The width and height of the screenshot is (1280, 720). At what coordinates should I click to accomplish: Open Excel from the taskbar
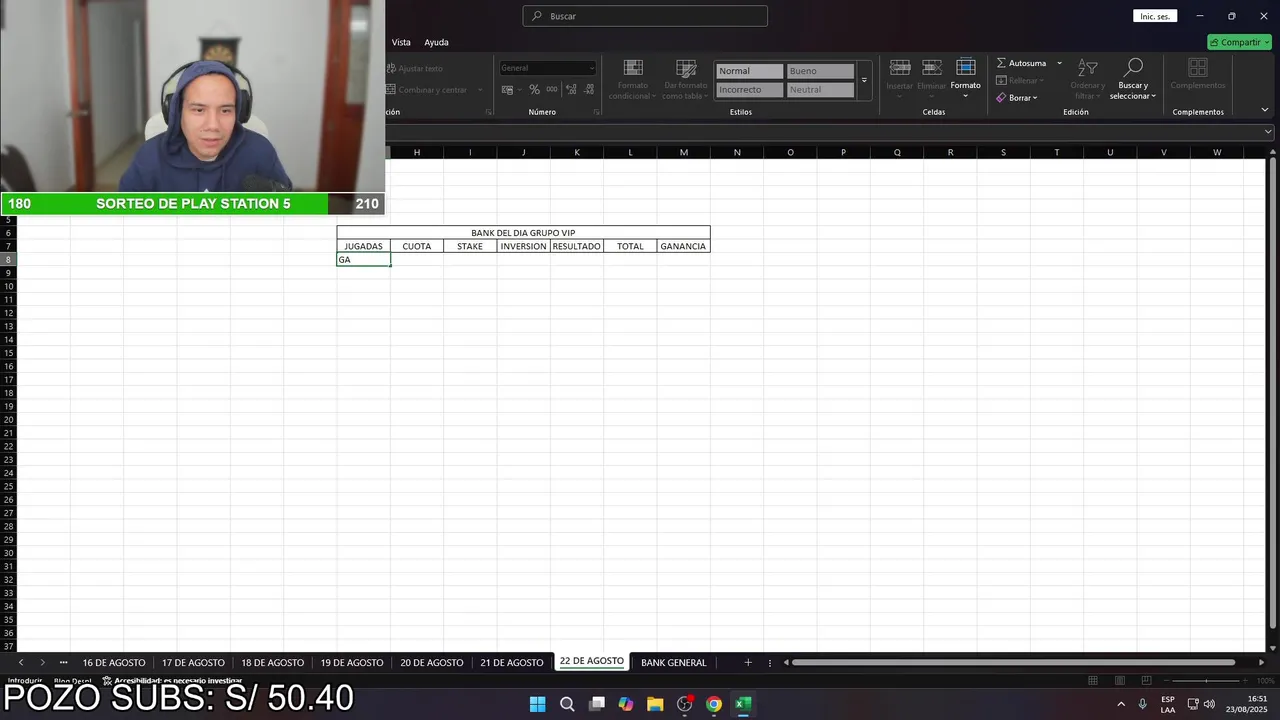tap(743, 704)
